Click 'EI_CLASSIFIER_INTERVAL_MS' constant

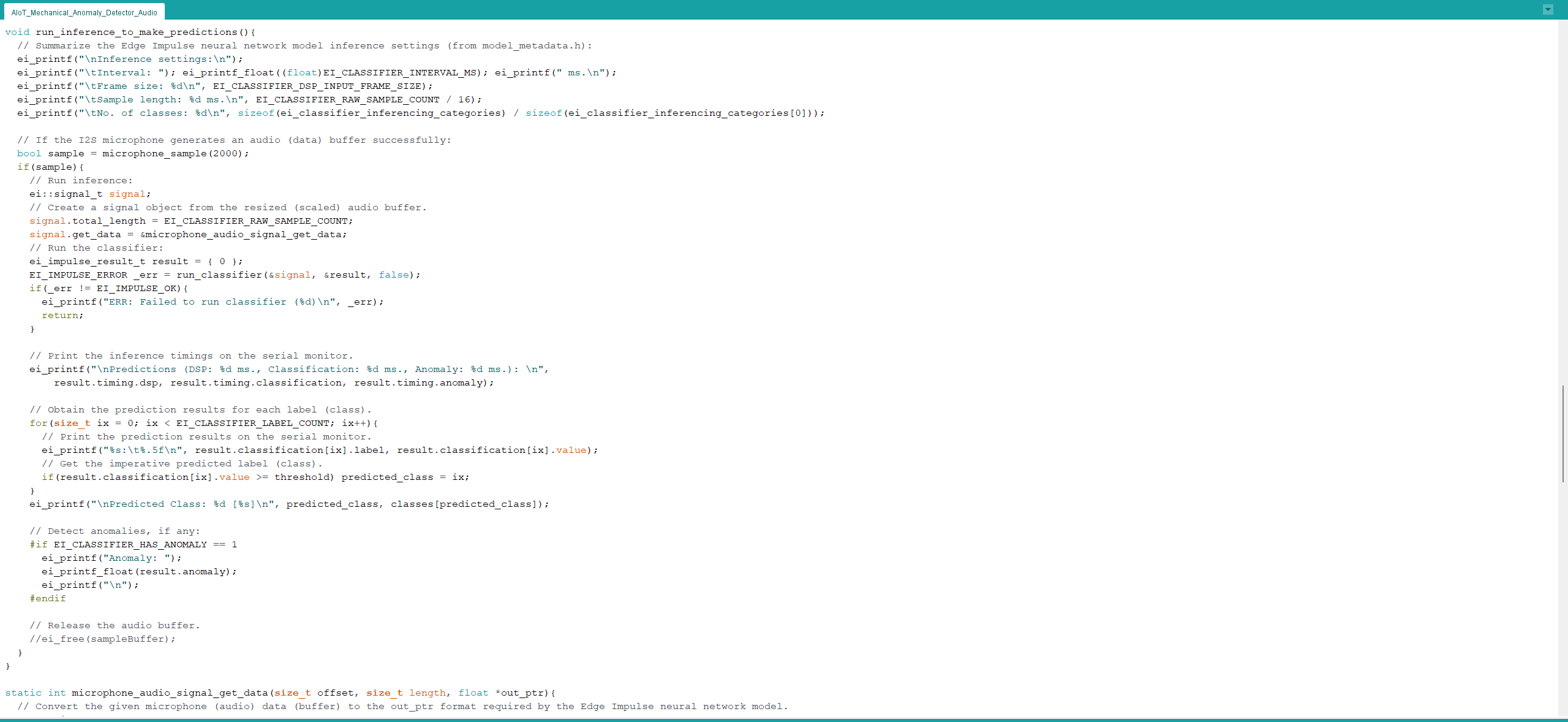pos(400,72)
